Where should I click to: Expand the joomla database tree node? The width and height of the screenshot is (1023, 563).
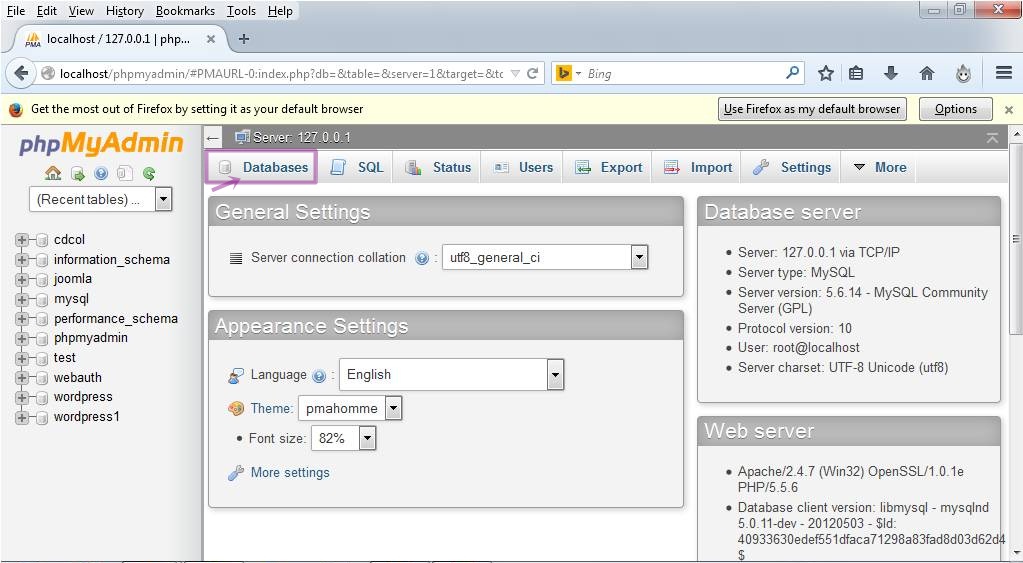(x=22, y=279)
